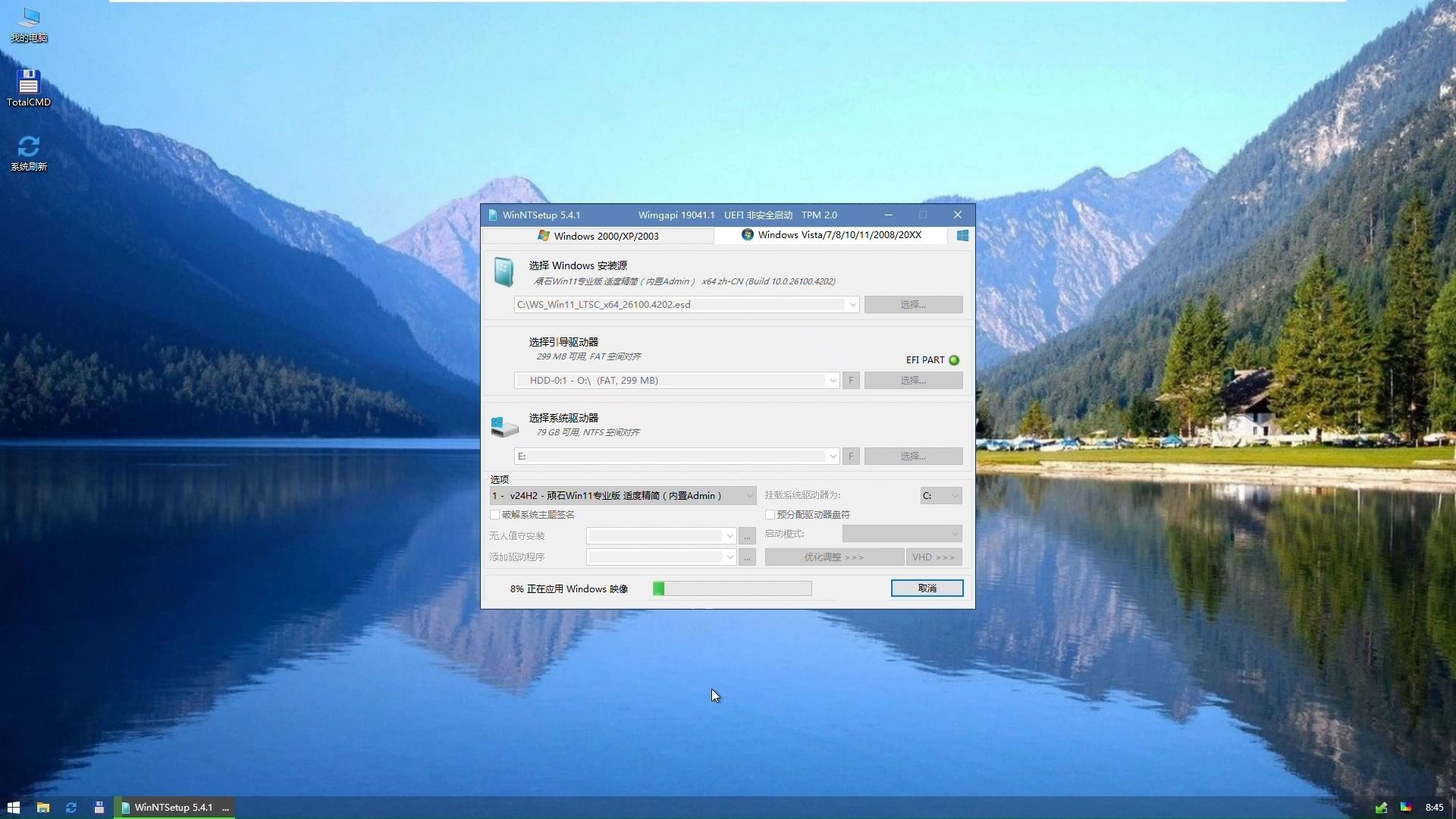Viewport: 1456px width, 819px height.
Task: Click the VHD >>> button
Action: click(934, 557)
